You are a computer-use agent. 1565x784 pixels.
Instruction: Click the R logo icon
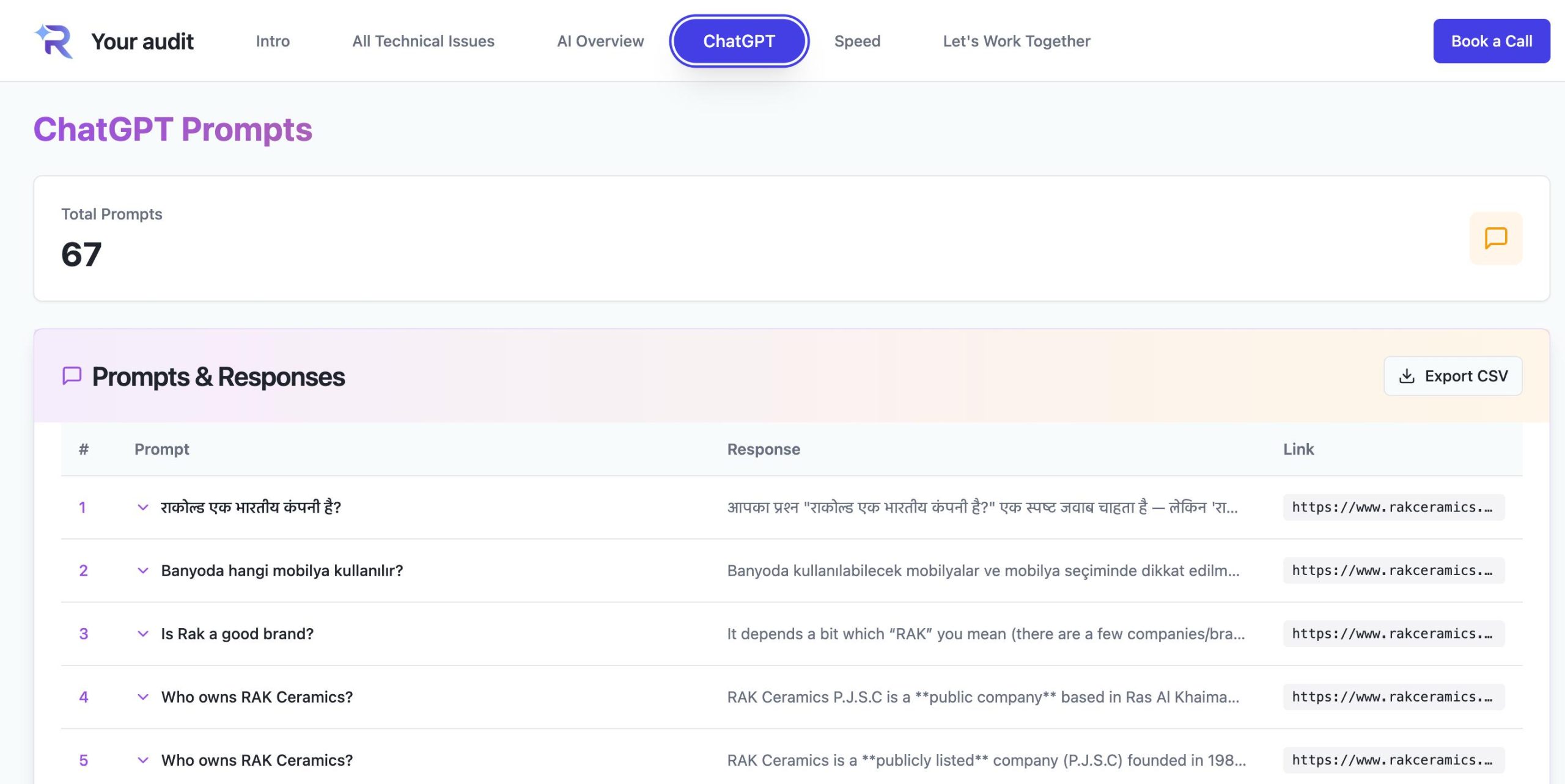click(54, 41)
